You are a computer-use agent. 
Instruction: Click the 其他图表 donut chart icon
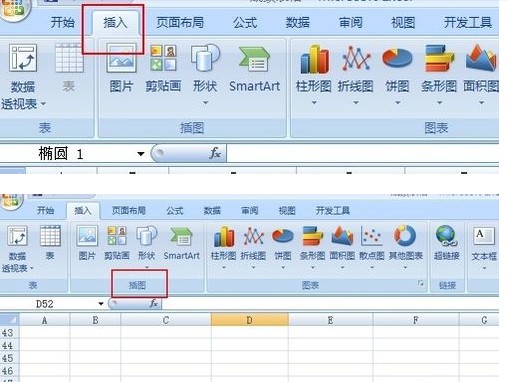(x=405, y=235)
